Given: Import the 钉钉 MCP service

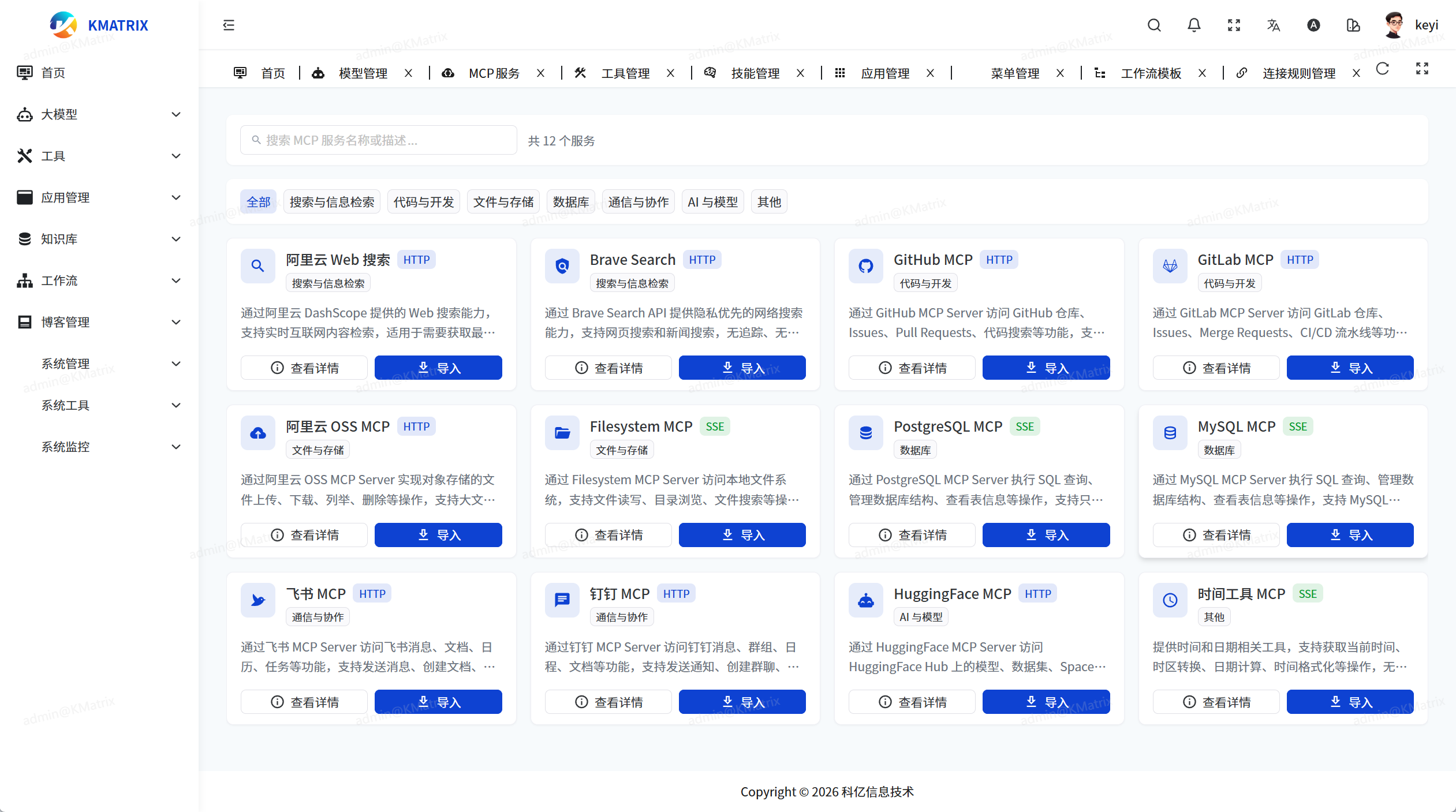Looking at the screenshot, I should pos(742,702).
